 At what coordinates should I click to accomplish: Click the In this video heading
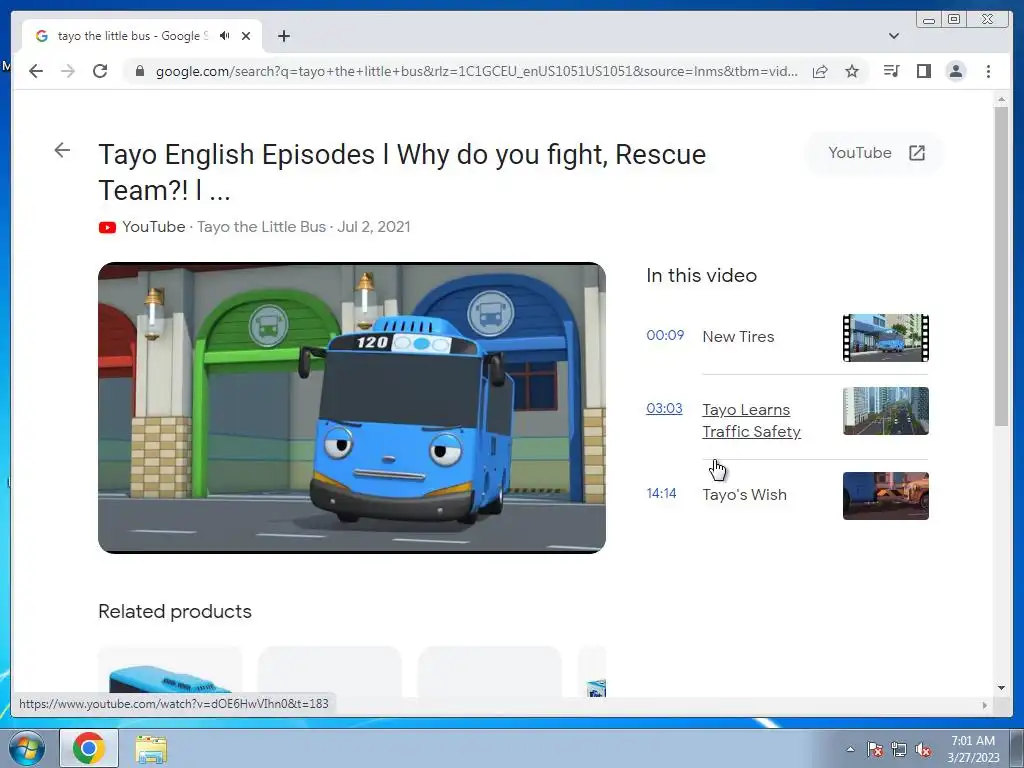701,276
